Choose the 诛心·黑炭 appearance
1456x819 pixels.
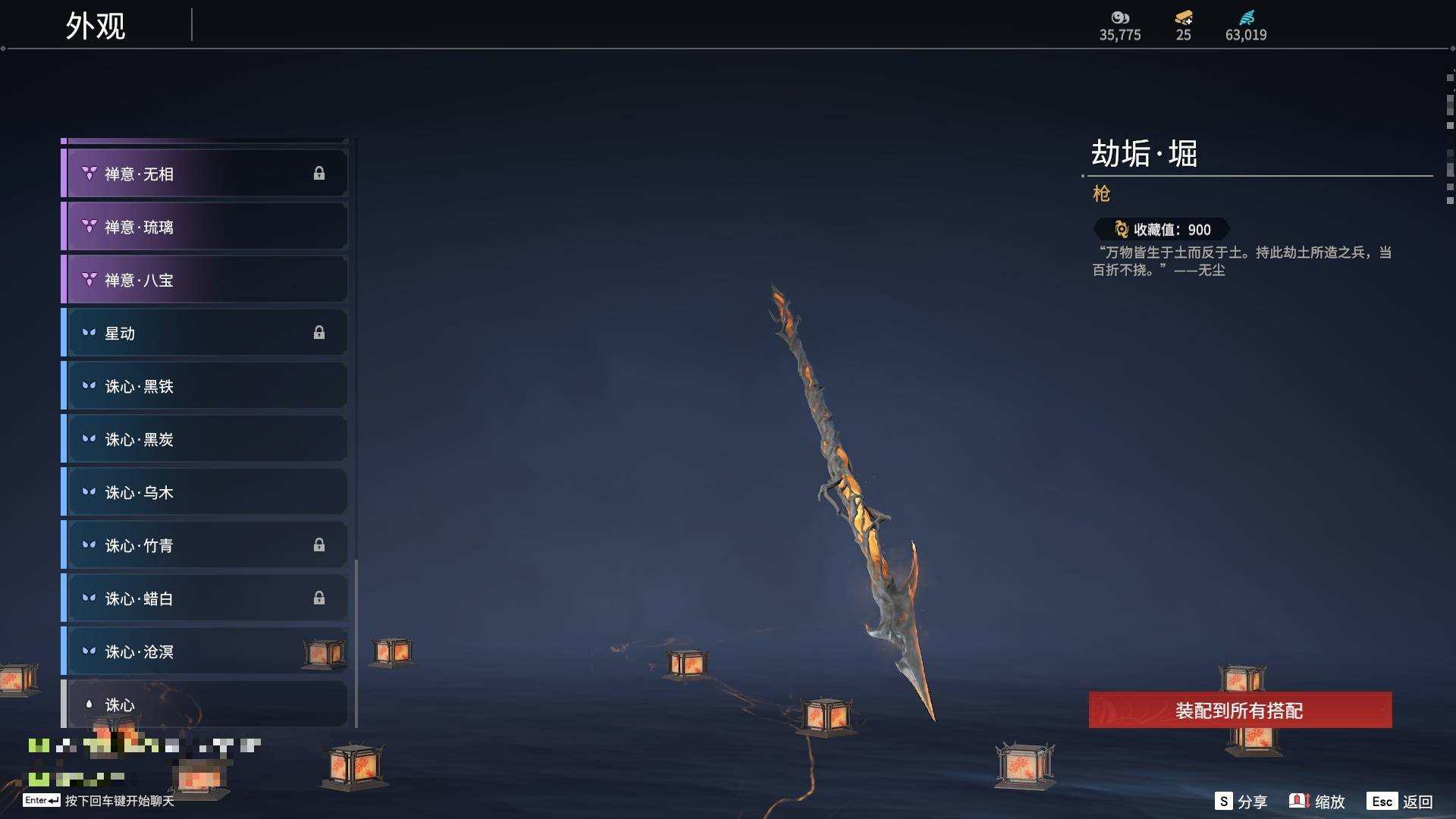pyautogui.click(x=205, y=439)
